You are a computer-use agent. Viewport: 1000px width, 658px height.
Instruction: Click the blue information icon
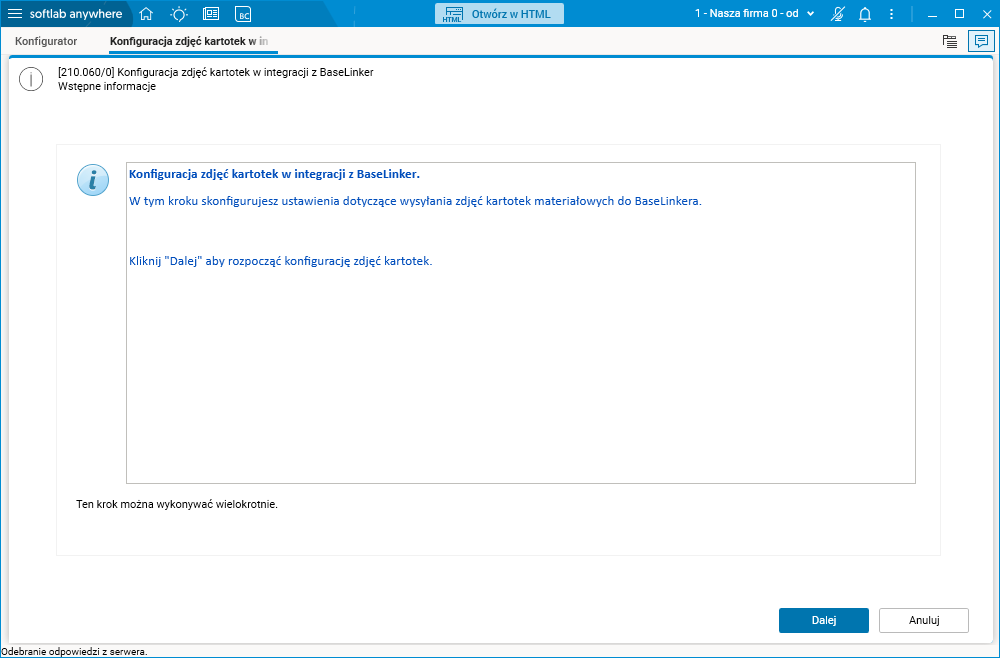93,180
